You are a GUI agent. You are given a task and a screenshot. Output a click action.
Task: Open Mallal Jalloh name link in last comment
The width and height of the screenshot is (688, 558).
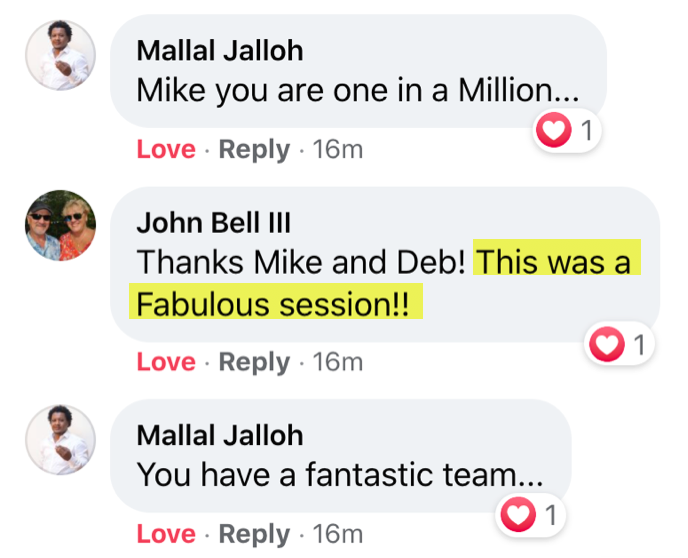click(220, 435)
